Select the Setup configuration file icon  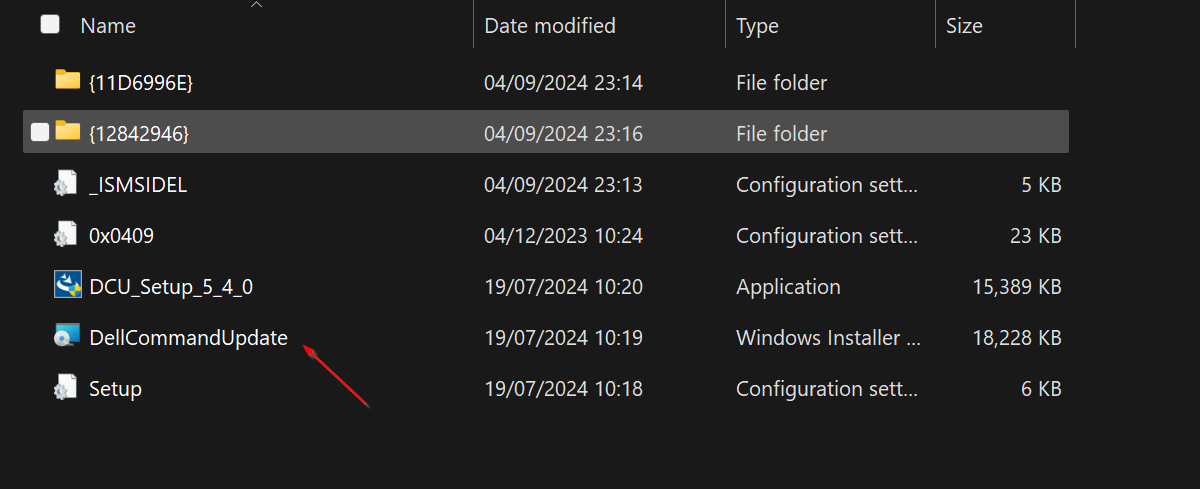(66, 387)
